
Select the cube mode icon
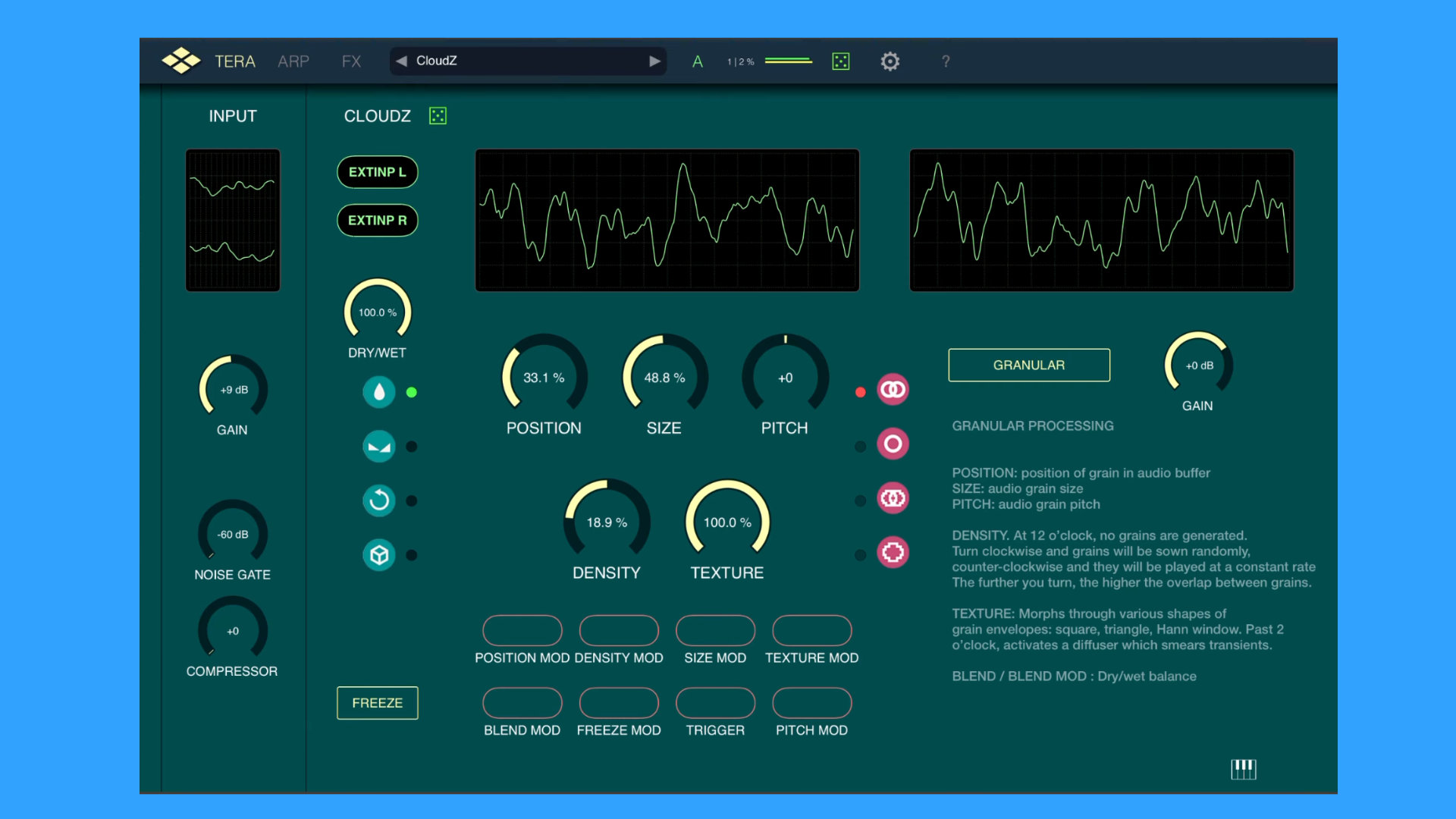(379, 555)
